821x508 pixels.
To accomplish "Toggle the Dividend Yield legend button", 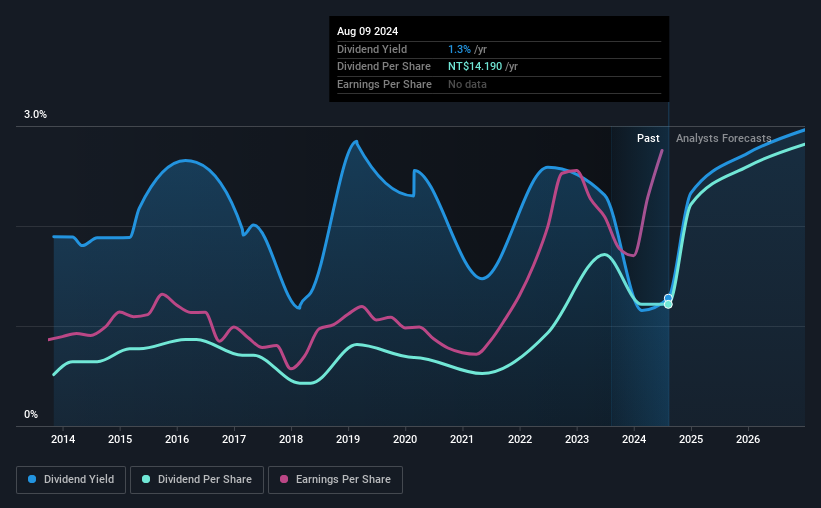I will tap(71, 480).
